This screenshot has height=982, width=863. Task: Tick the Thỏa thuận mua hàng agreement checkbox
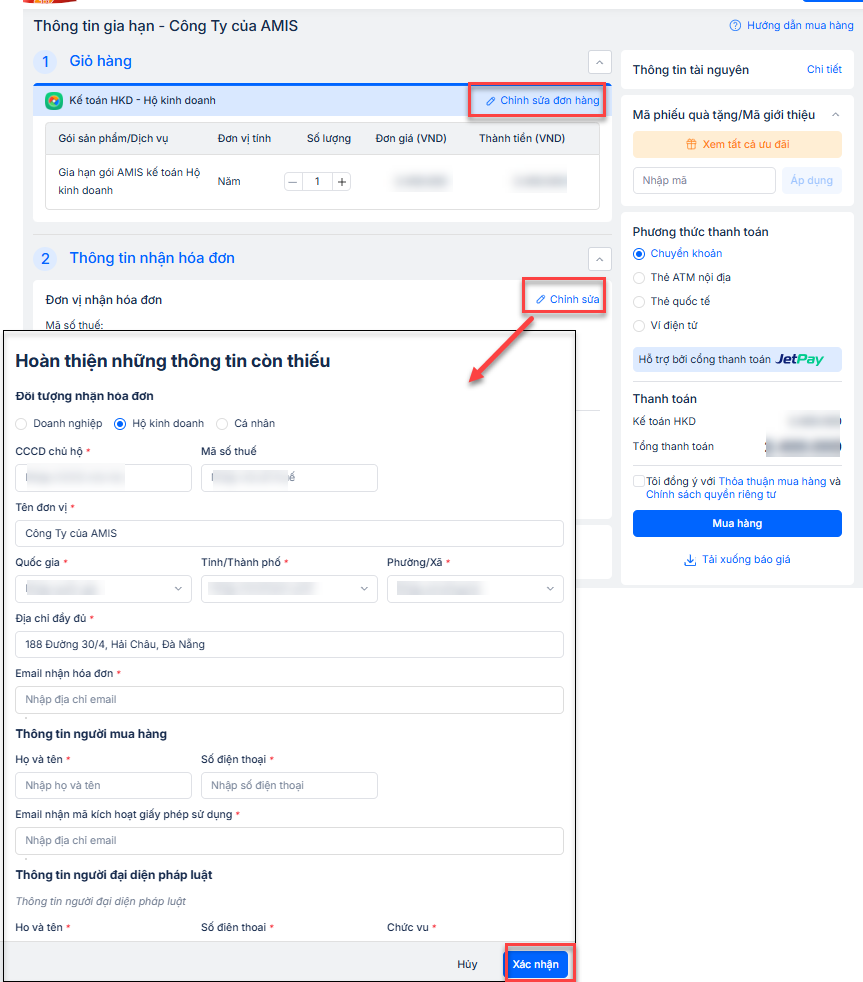[639, 481]
